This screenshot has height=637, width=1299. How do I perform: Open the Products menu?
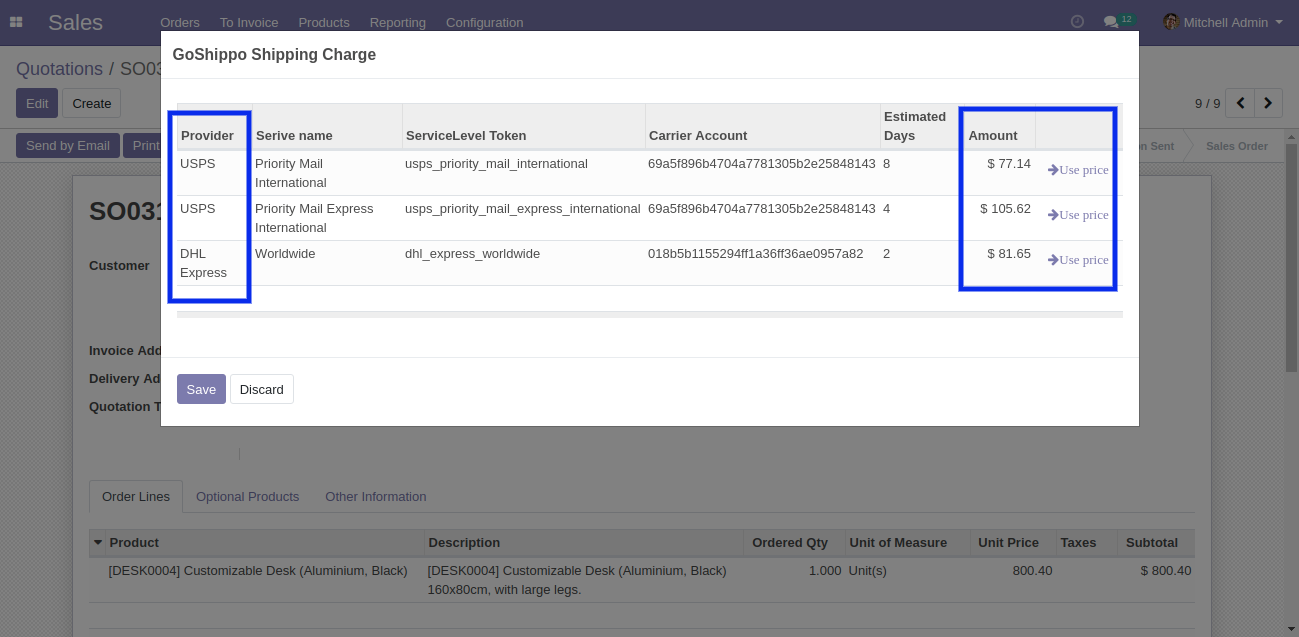pos(324,22)
